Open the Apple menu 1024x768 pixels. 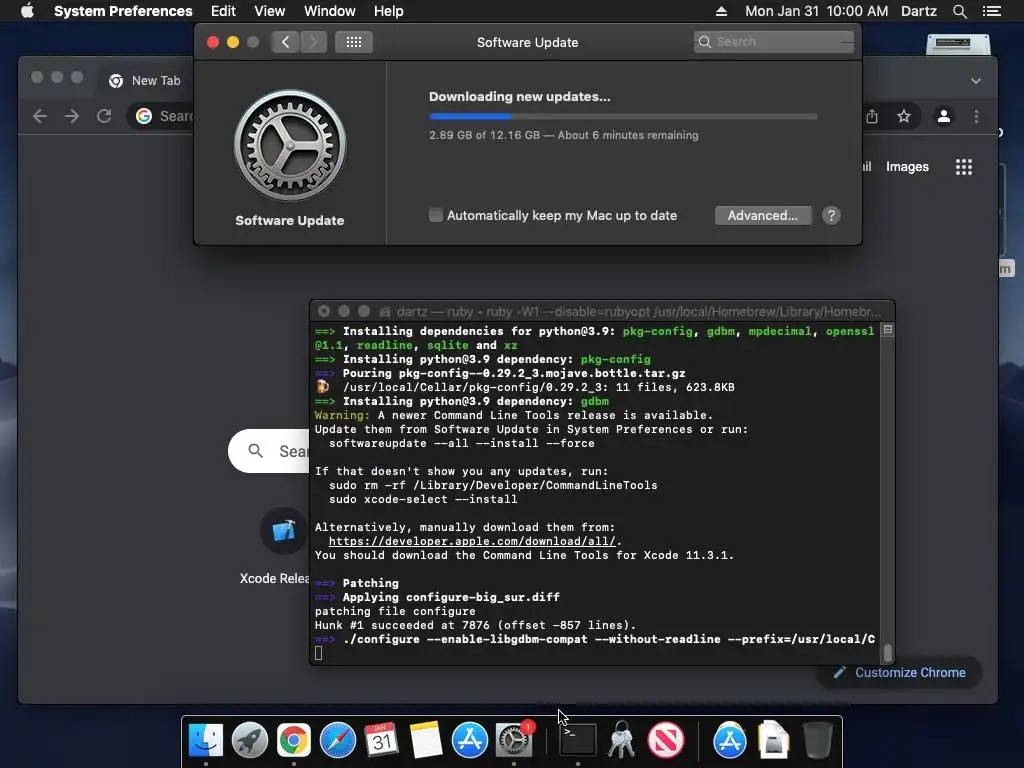click(x=27, y=11)
